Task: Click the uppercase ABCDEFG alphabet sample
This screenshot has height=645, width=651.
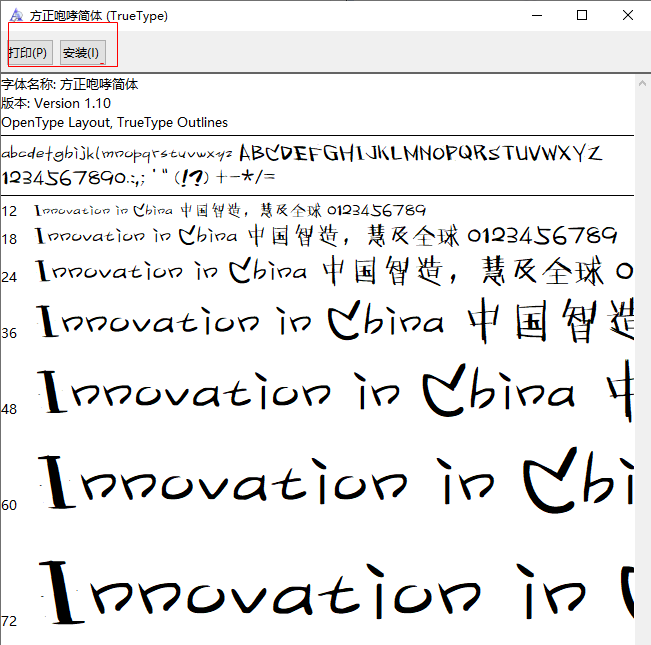Action: pyautogui.click(x=420, y=153)
